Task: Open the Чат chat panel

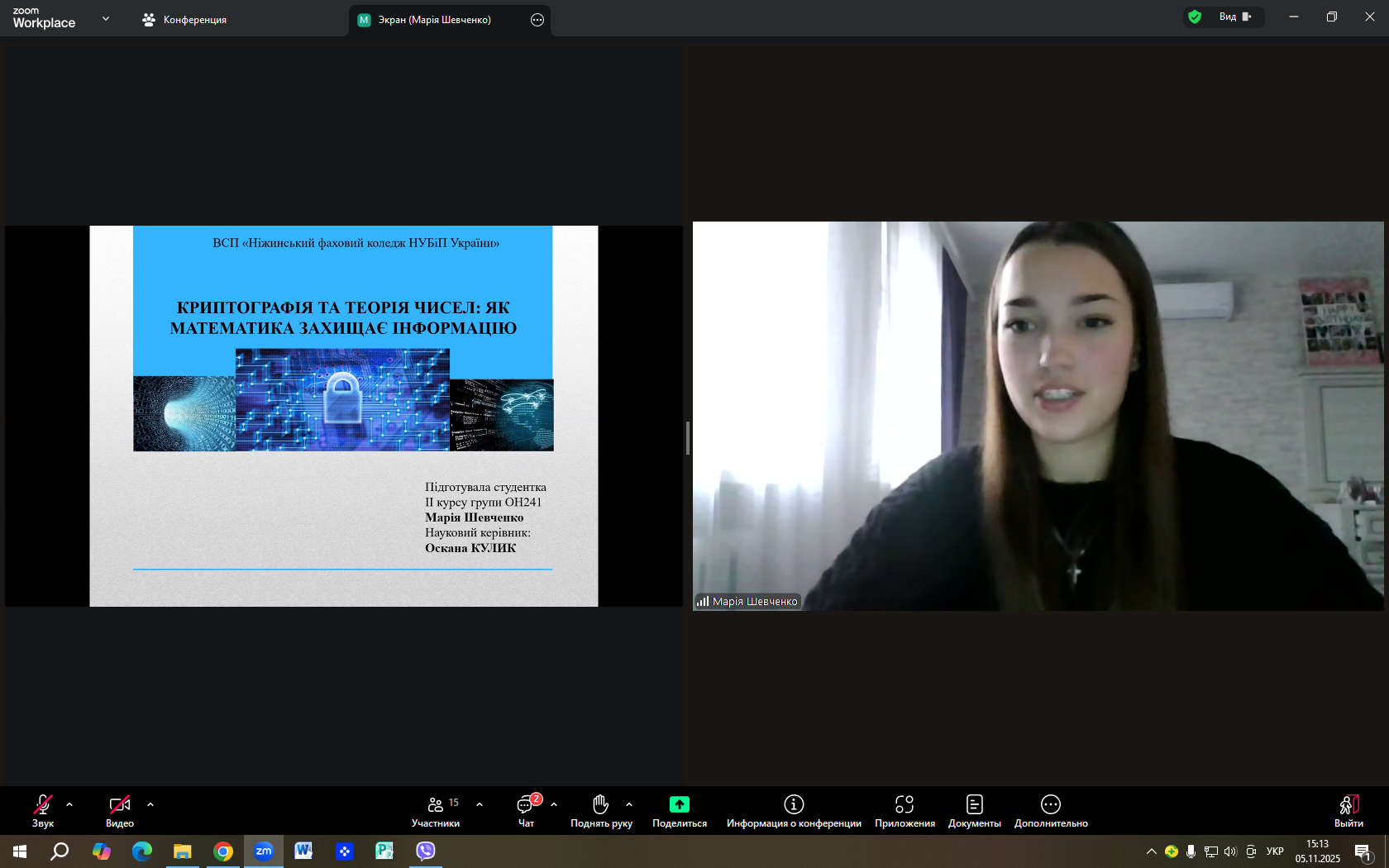Action: 526,810
